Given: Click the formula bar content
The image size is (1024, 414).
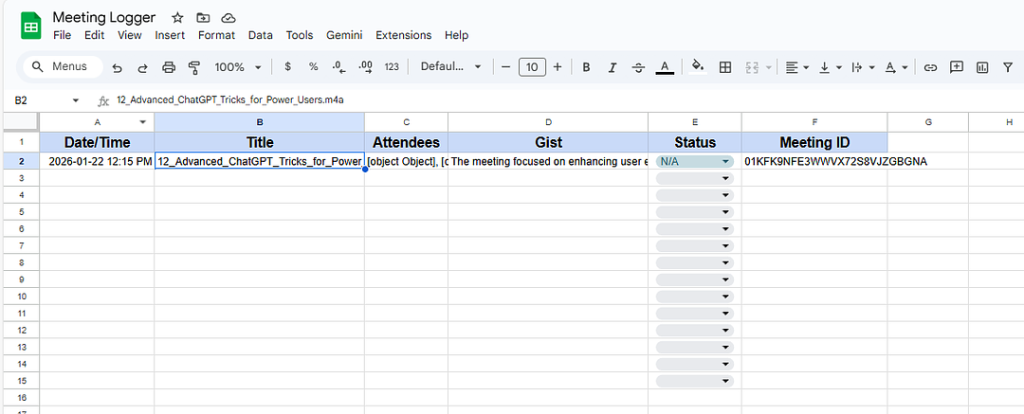Looking at the screenshot, I should click(x=230, y=101).
